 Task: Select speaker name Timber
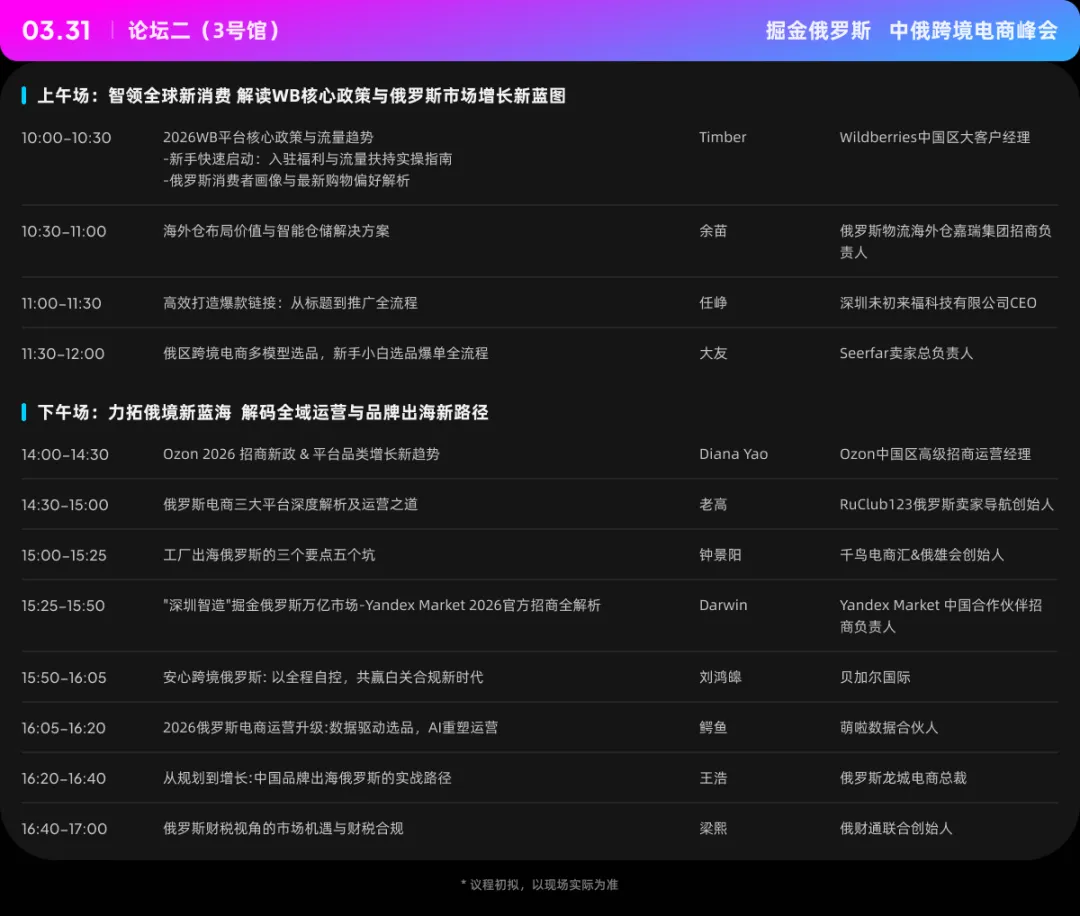pos(723,137)
